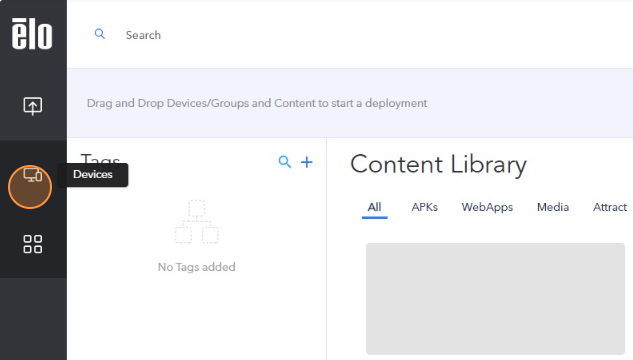Switch to the Media tab
This screenshot has width=633, height=360.
(553, 207)
